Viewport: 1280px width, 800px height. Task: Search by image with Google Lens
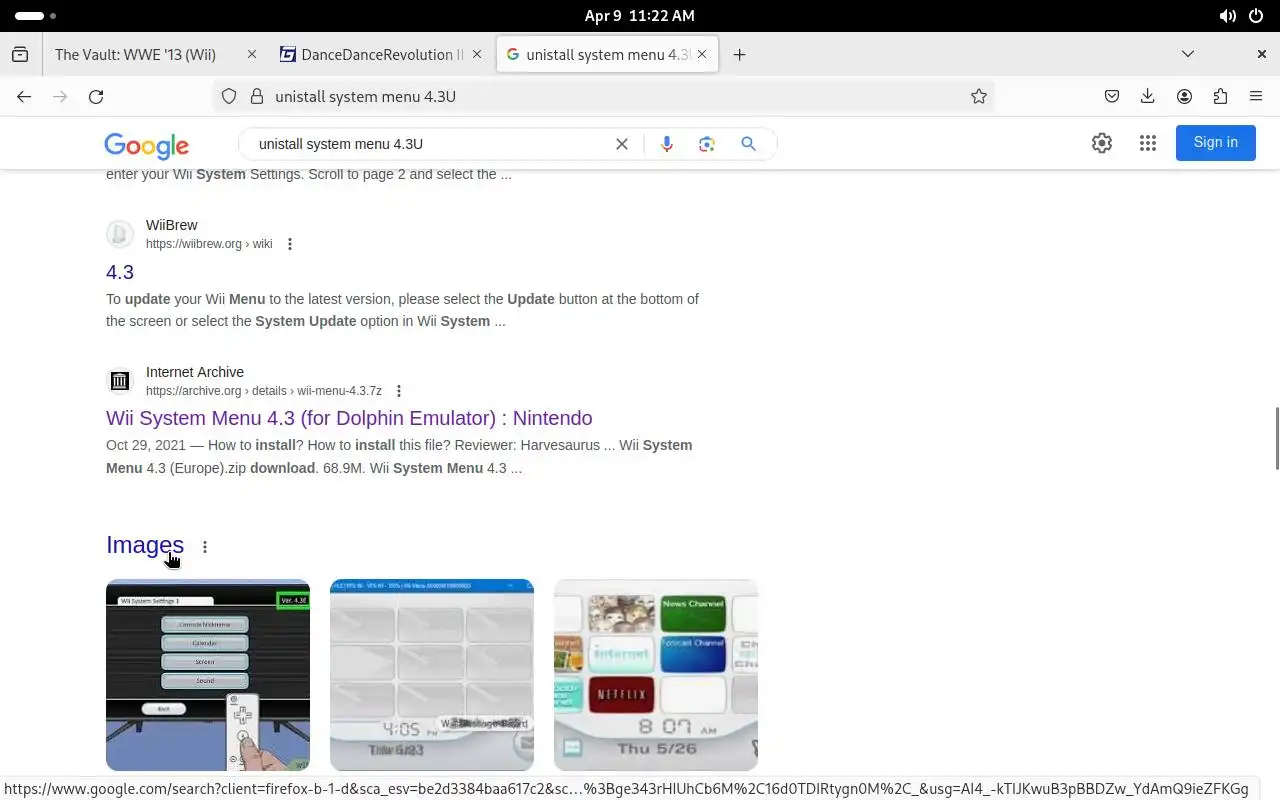[x=707, y=144]
